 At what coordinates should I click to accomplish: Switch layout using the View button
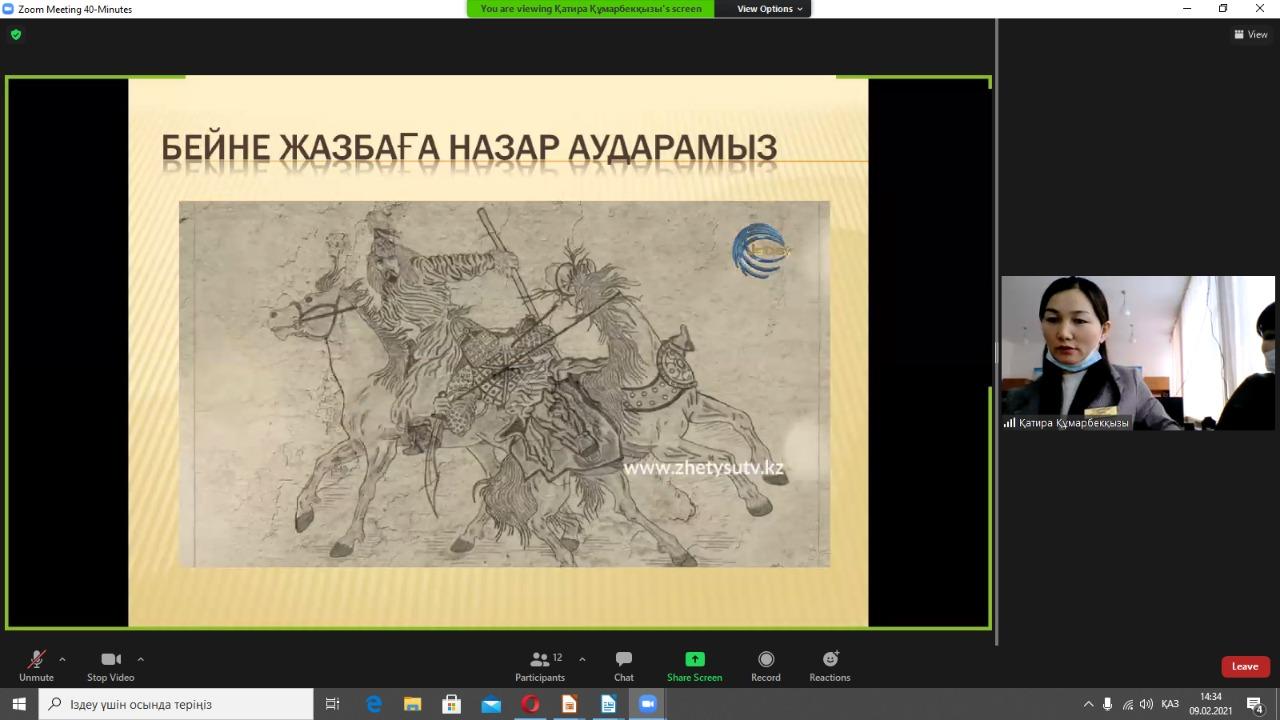[1251, 35]
